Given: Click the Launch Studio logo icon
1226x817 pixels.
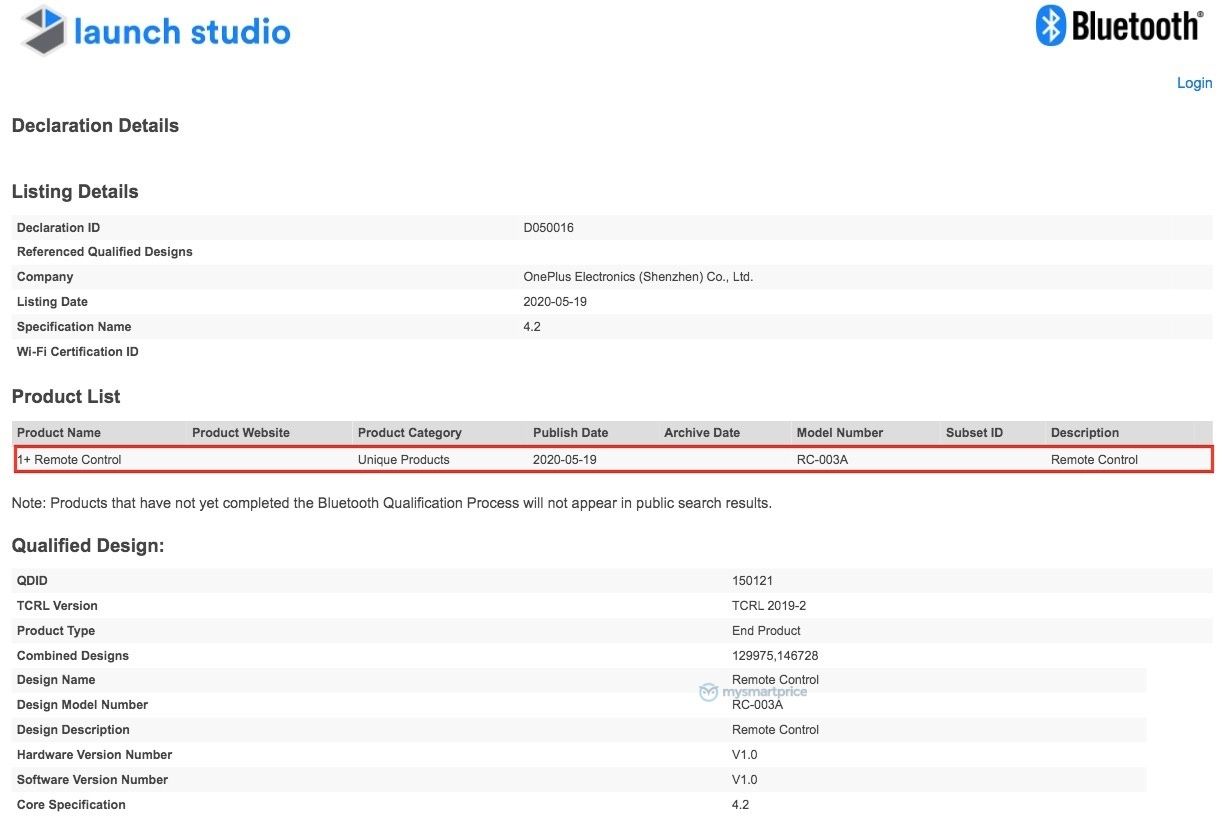Looking at the screenshot, I should (x=43, y=31).
